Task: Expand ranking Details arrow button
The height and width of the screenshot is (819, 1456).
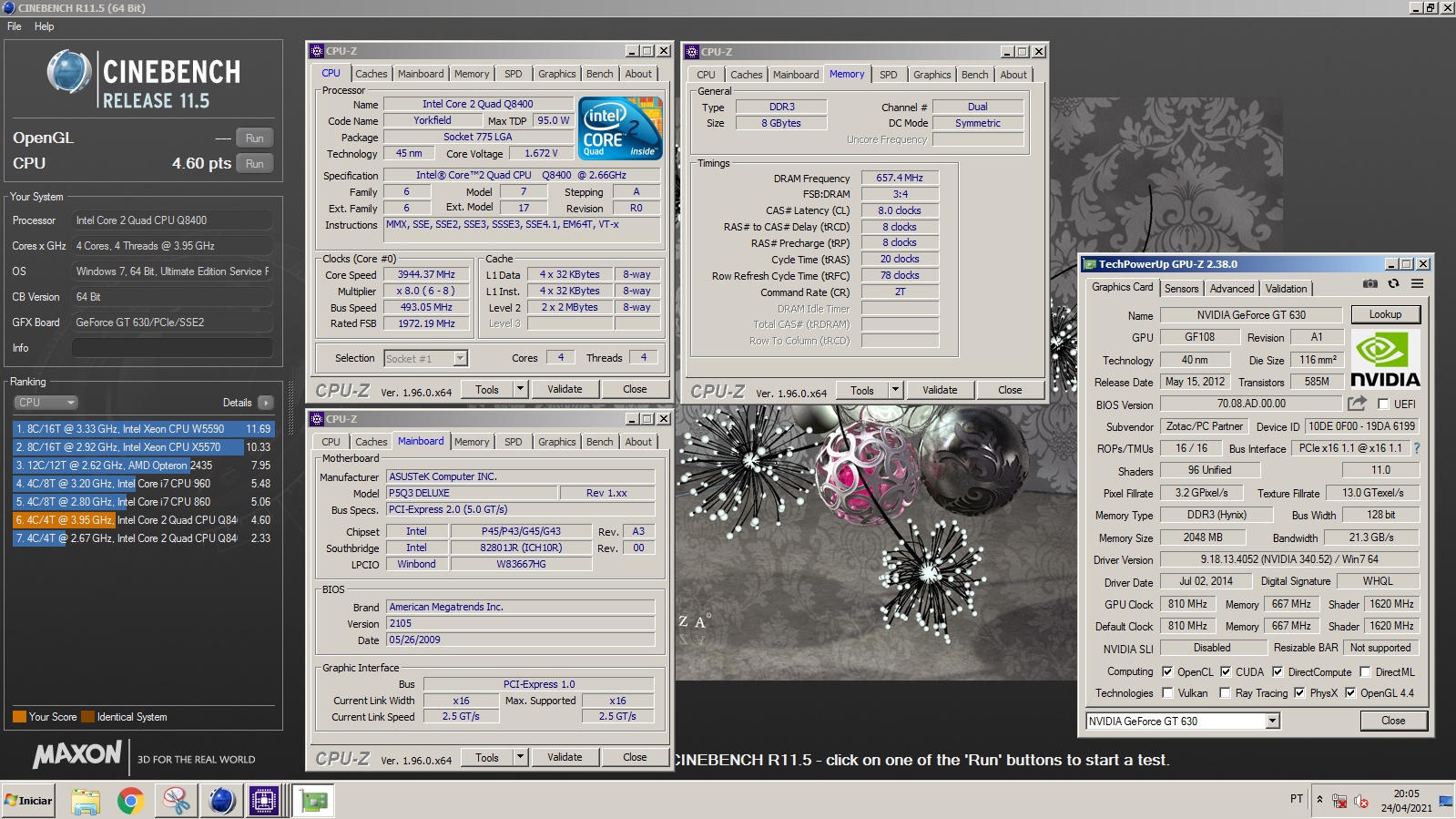Action: [x=265, y=403]
